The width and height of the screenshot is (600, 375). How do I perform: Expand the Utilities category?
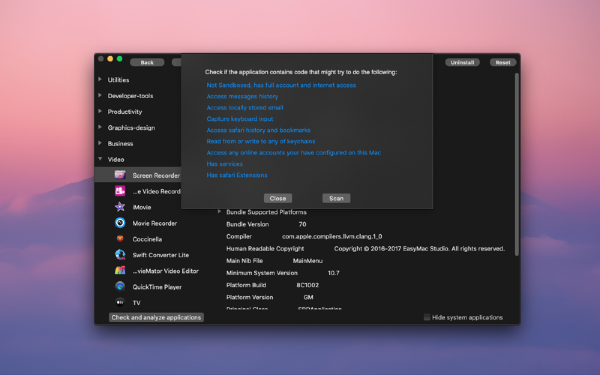click(x=100, y=79)
